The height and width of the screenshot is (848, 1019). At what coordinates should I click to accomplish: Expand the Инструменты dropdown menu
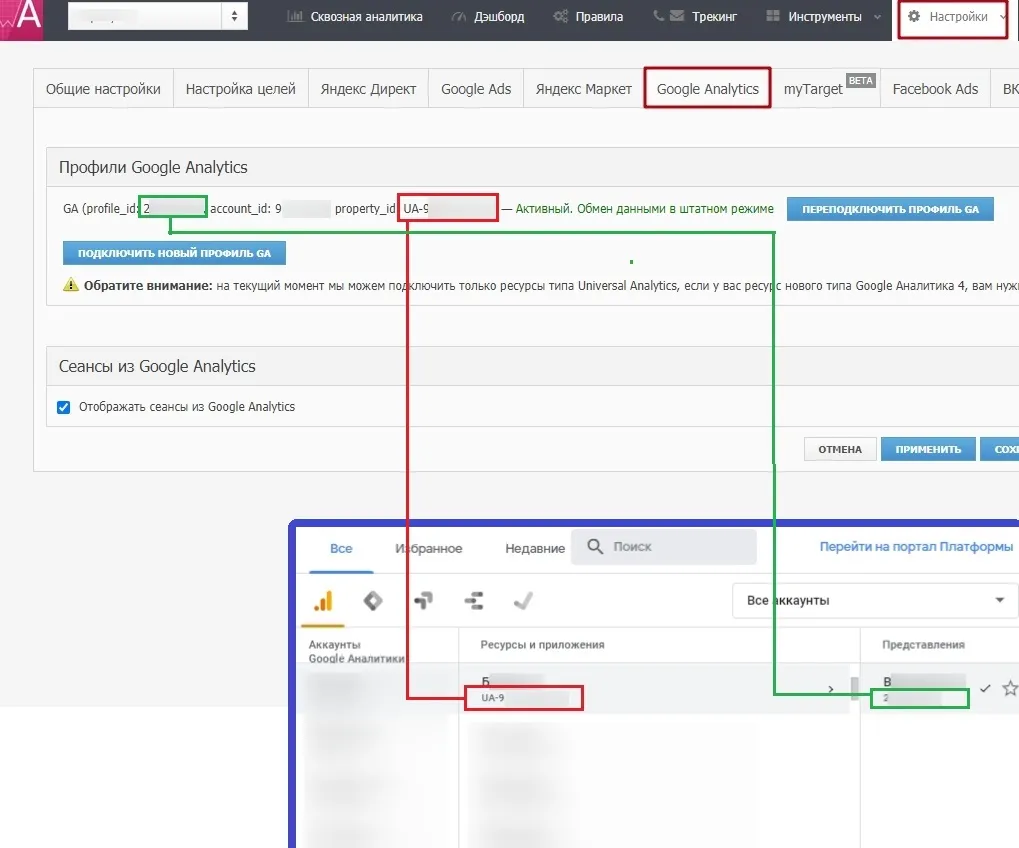coord(823,17)
